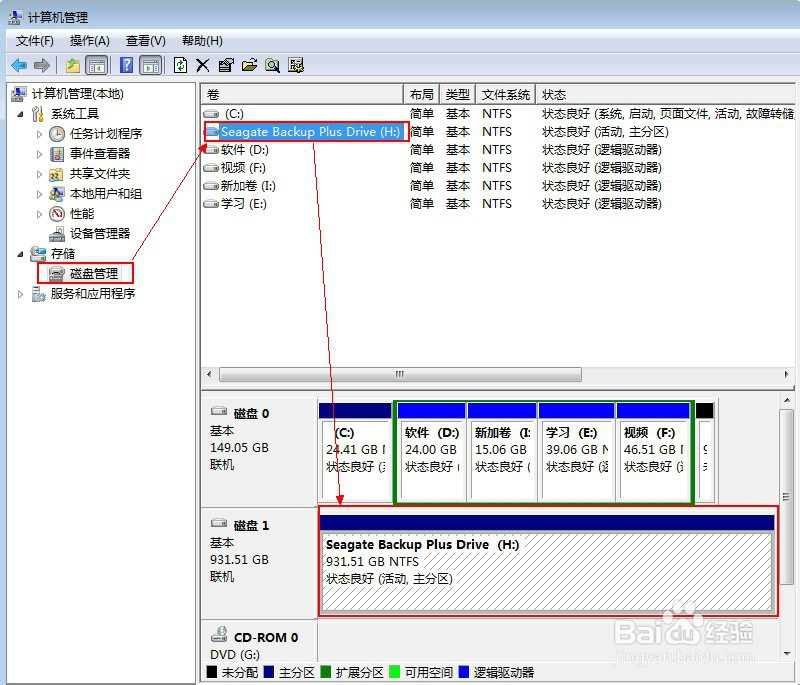Toggle Show/Hide Action Pane icon
The height and width of the screenshot is (685, 800).
pyautogui.click(x=151, y=65)
